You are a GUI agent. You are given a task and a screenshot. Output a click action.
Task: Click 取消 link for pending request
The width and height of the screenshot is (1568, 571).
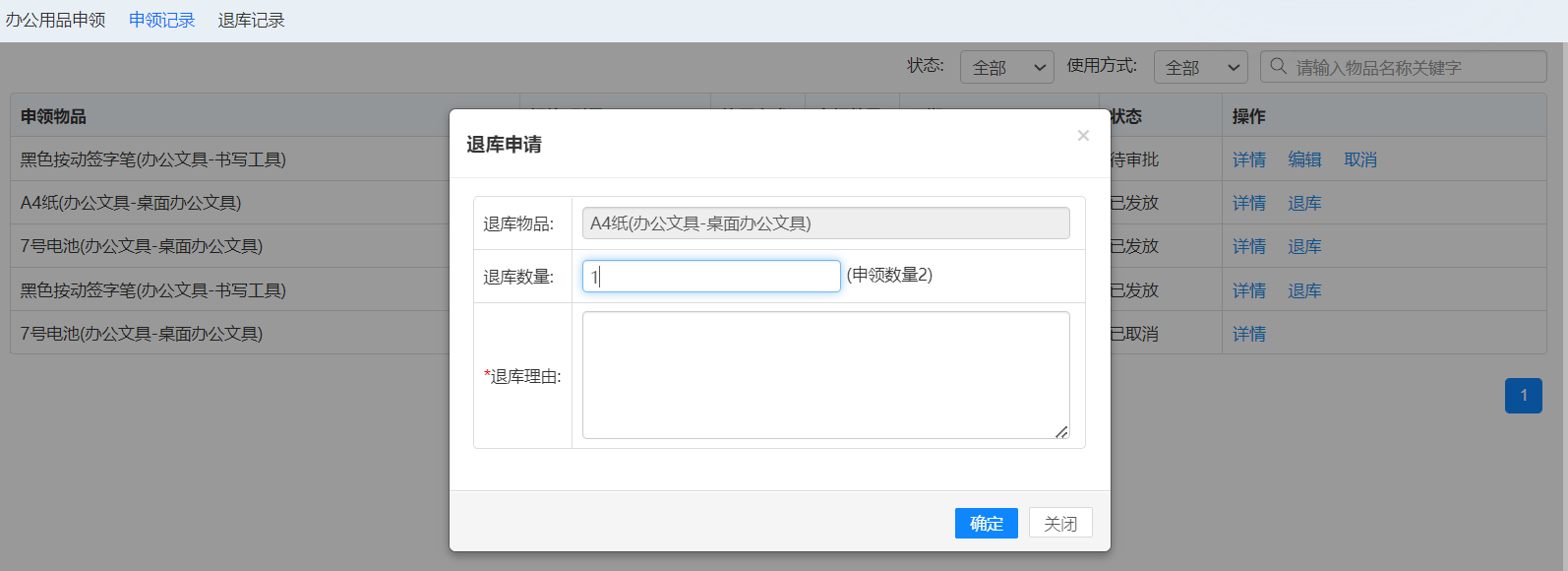point(1359,159)
